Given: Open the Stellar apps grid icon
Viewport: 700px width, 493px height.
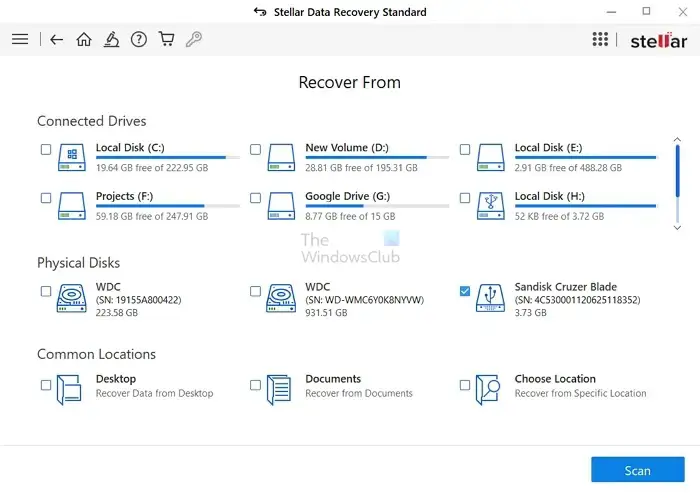Looking at the screenshot, I should (600, 39).
